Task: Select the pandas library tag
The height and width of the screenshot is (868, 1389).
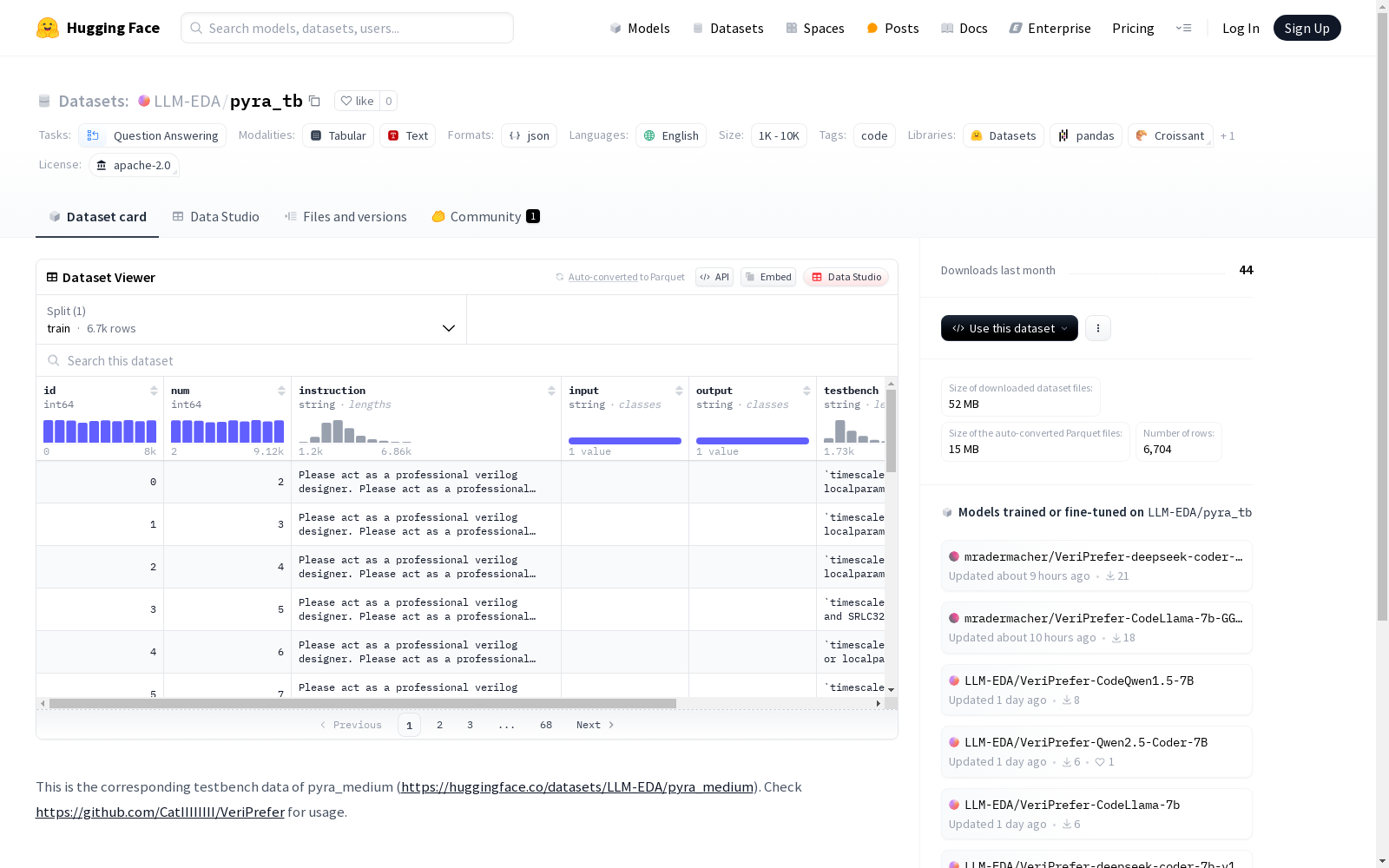Action: pyautogui.click(x=1086, y=135)
